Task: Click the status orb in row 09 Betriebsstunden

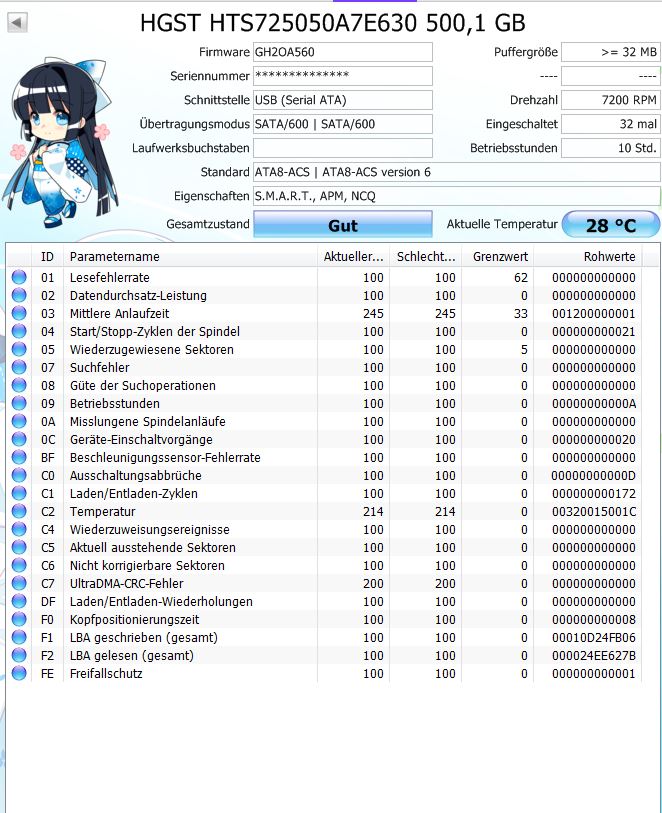Action: 19,403
